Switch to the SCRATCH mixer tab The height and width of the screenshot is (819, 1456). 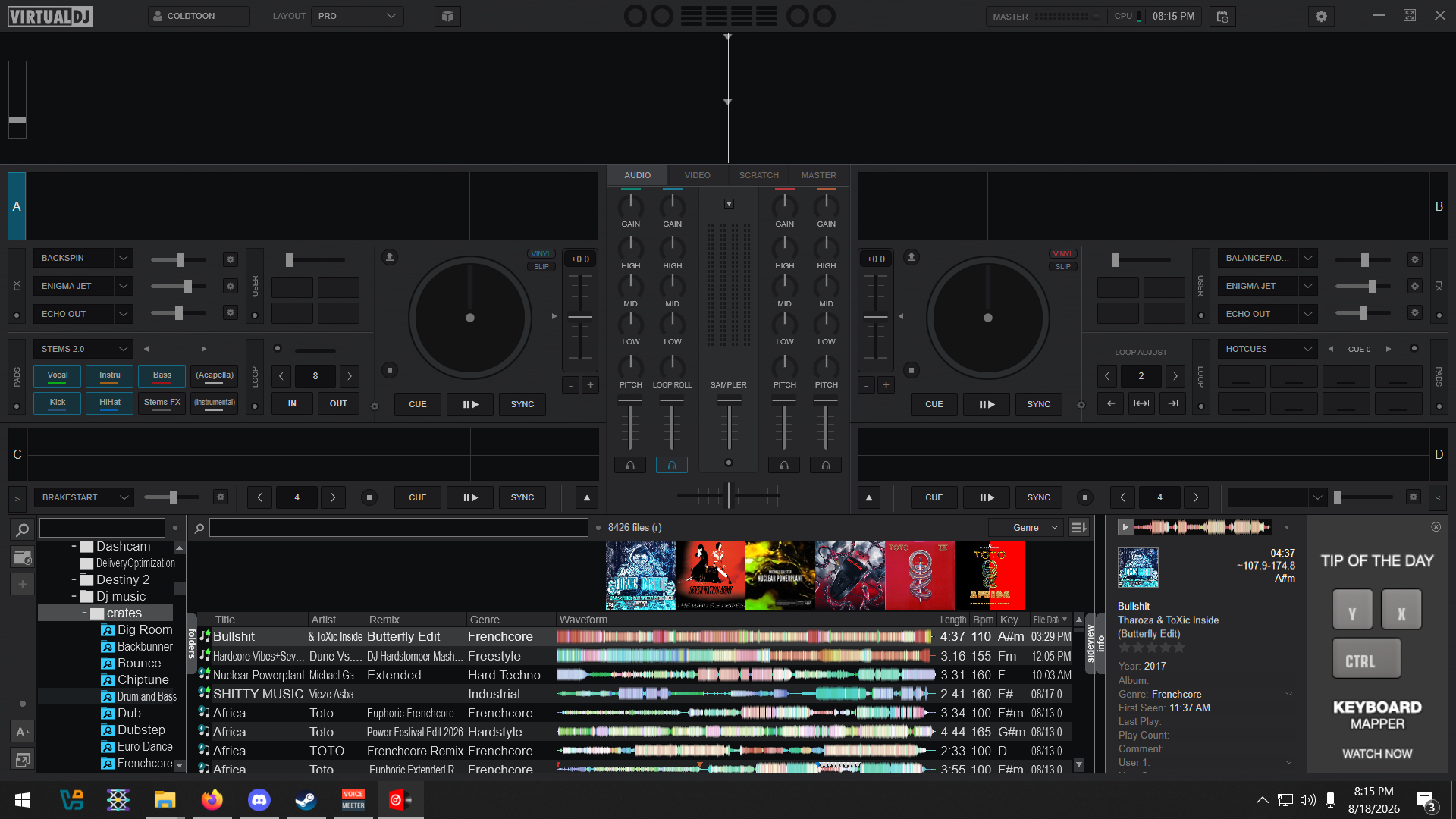[759, 175]
